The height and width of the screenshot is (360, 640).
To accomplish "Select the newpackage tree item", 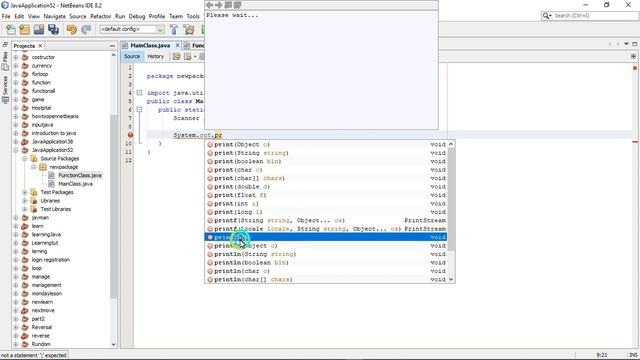I will [x=63, y=167].
